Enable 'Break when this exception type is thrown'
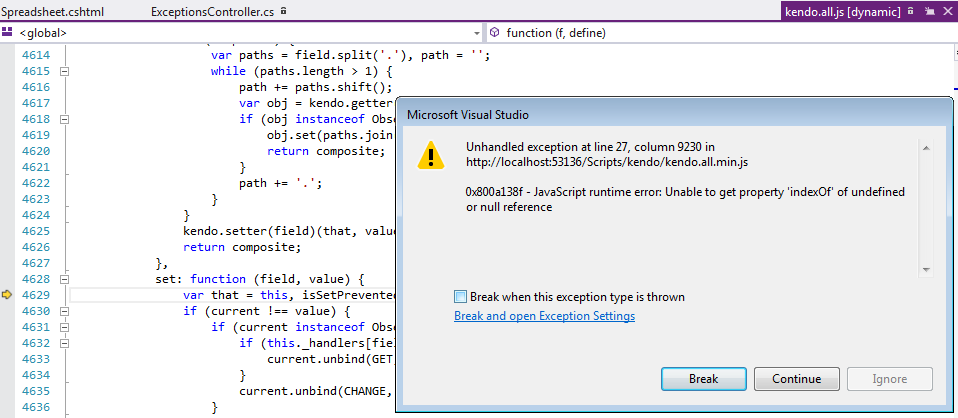The height and width of the screenshot is (418, 958). click(461, 297)
